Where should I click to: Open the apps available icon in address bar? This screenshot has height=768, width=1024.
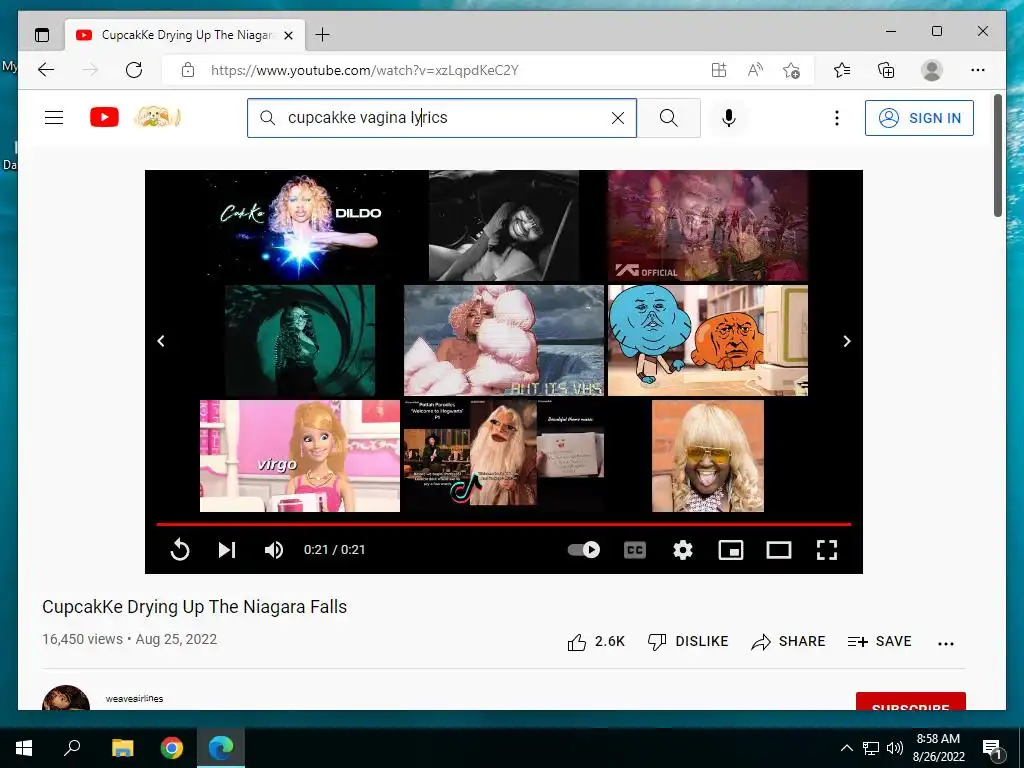tap(719, 70)
